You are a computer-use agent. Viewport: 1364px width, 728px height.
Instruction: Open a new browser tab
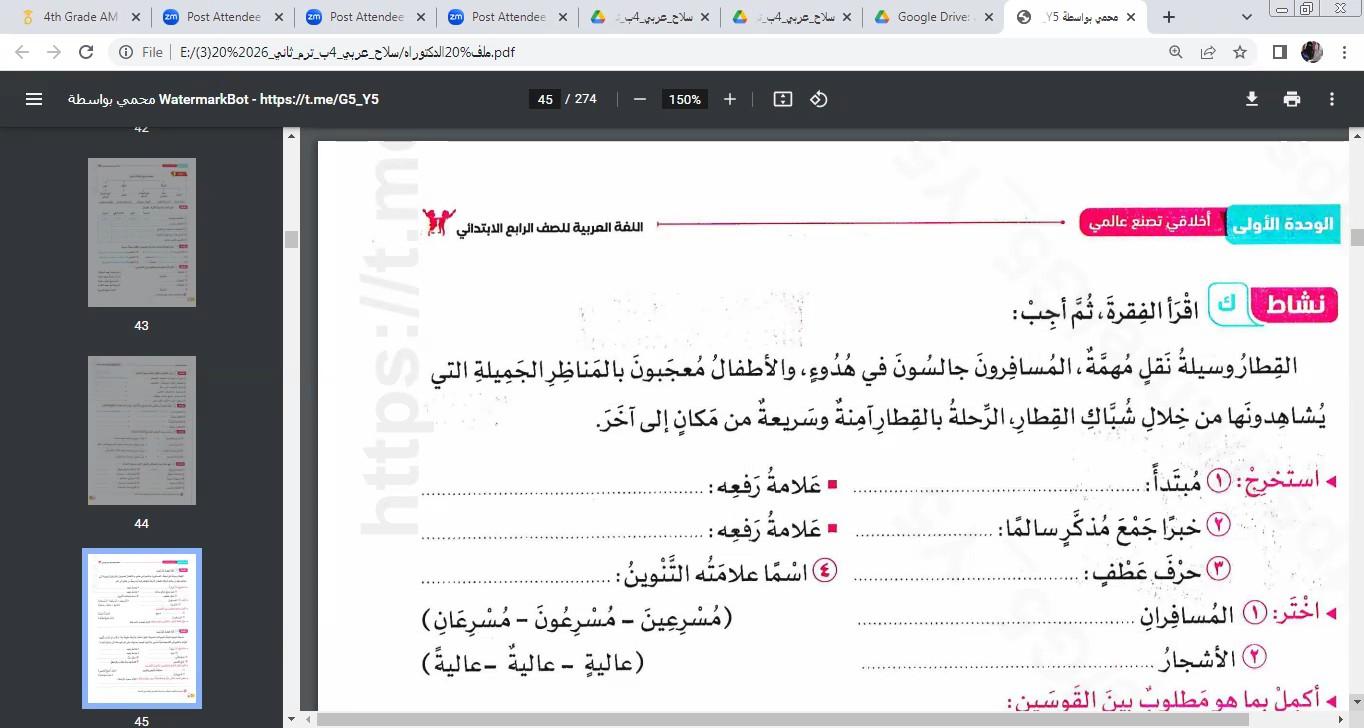(1169, 17)
